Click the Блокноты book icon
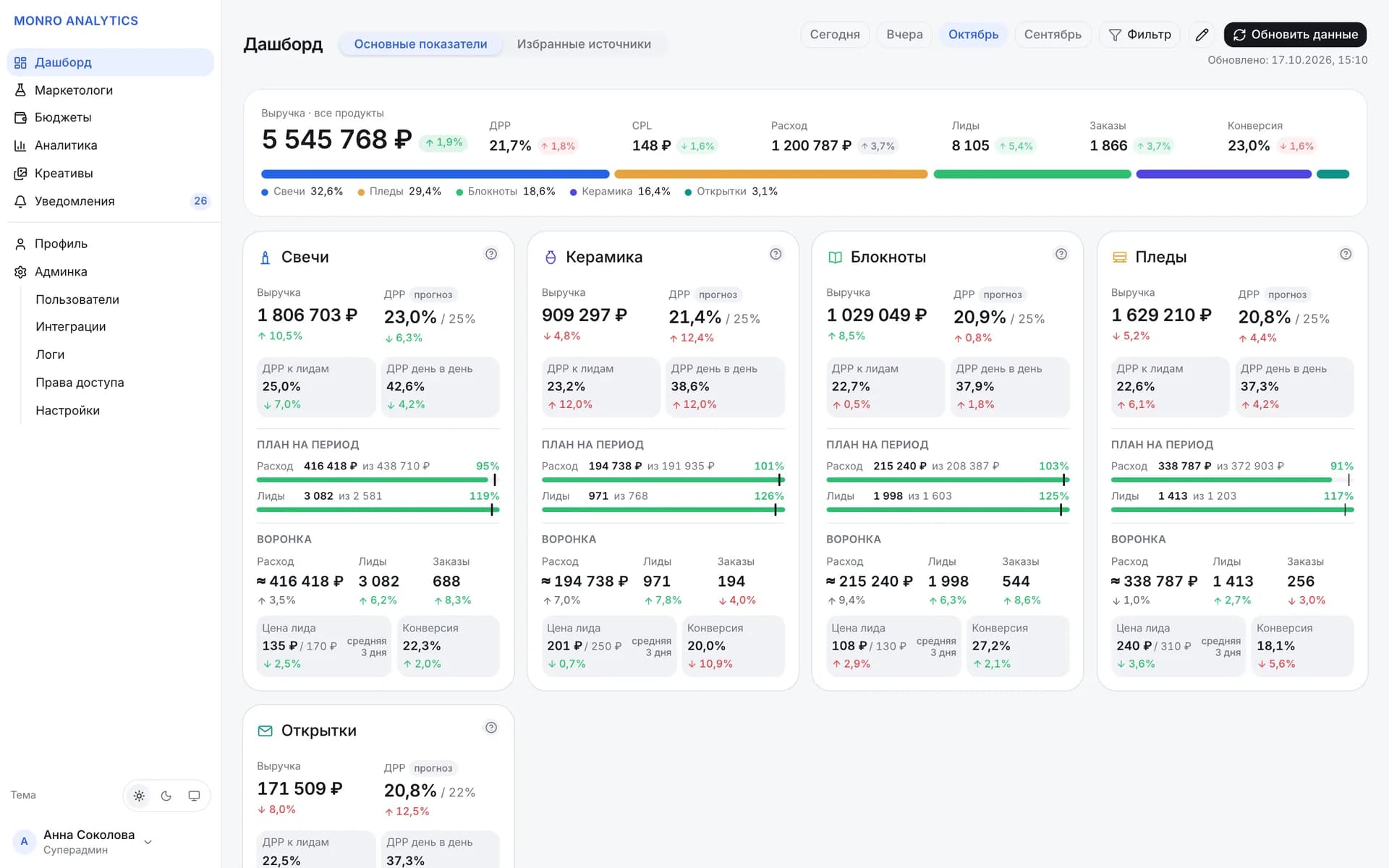Image resolution: width=1389 pixels, height=868 pixels. [835, 258]
